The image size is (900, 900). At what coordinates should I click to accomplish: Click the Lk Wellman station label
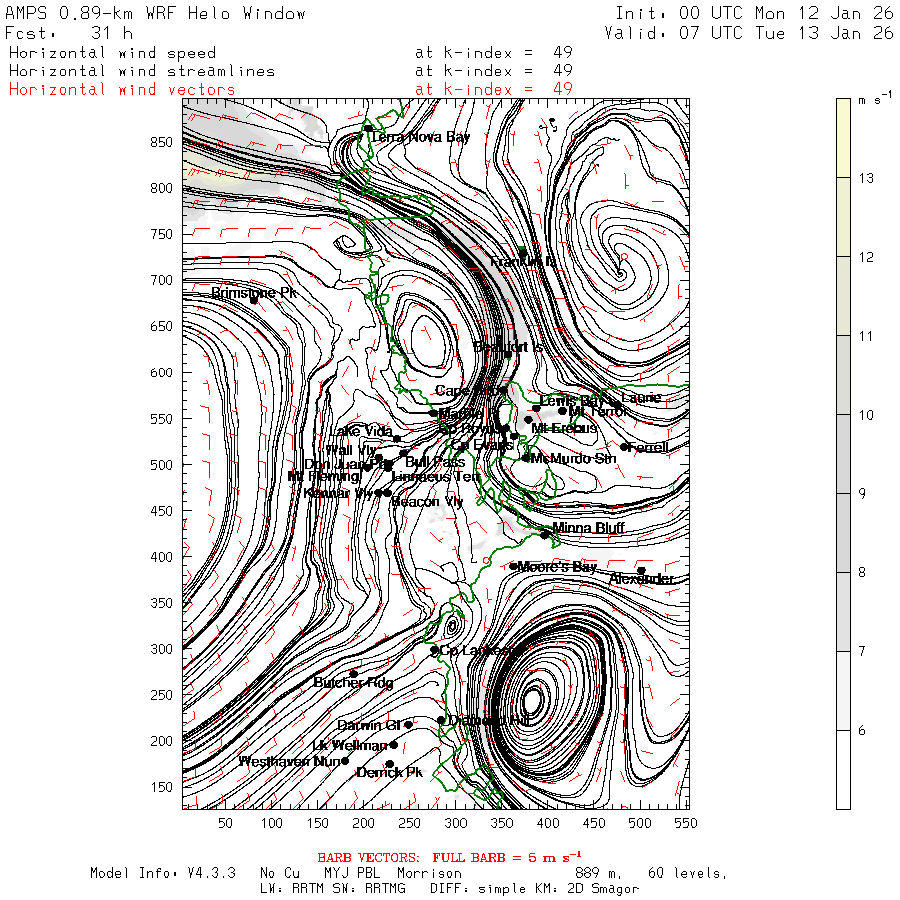click(x=350, y=746)
